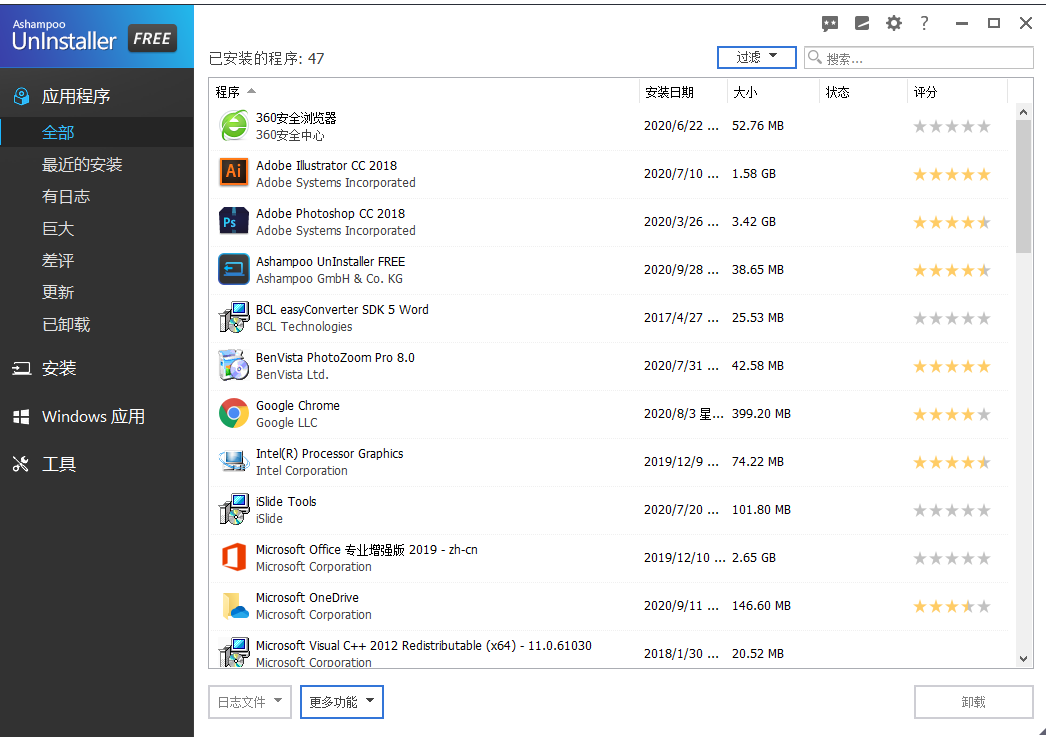This screenshot has width=1046, height=737.
Task: Click the 工具 wrench icon
Action: click(x=21, y=464)
